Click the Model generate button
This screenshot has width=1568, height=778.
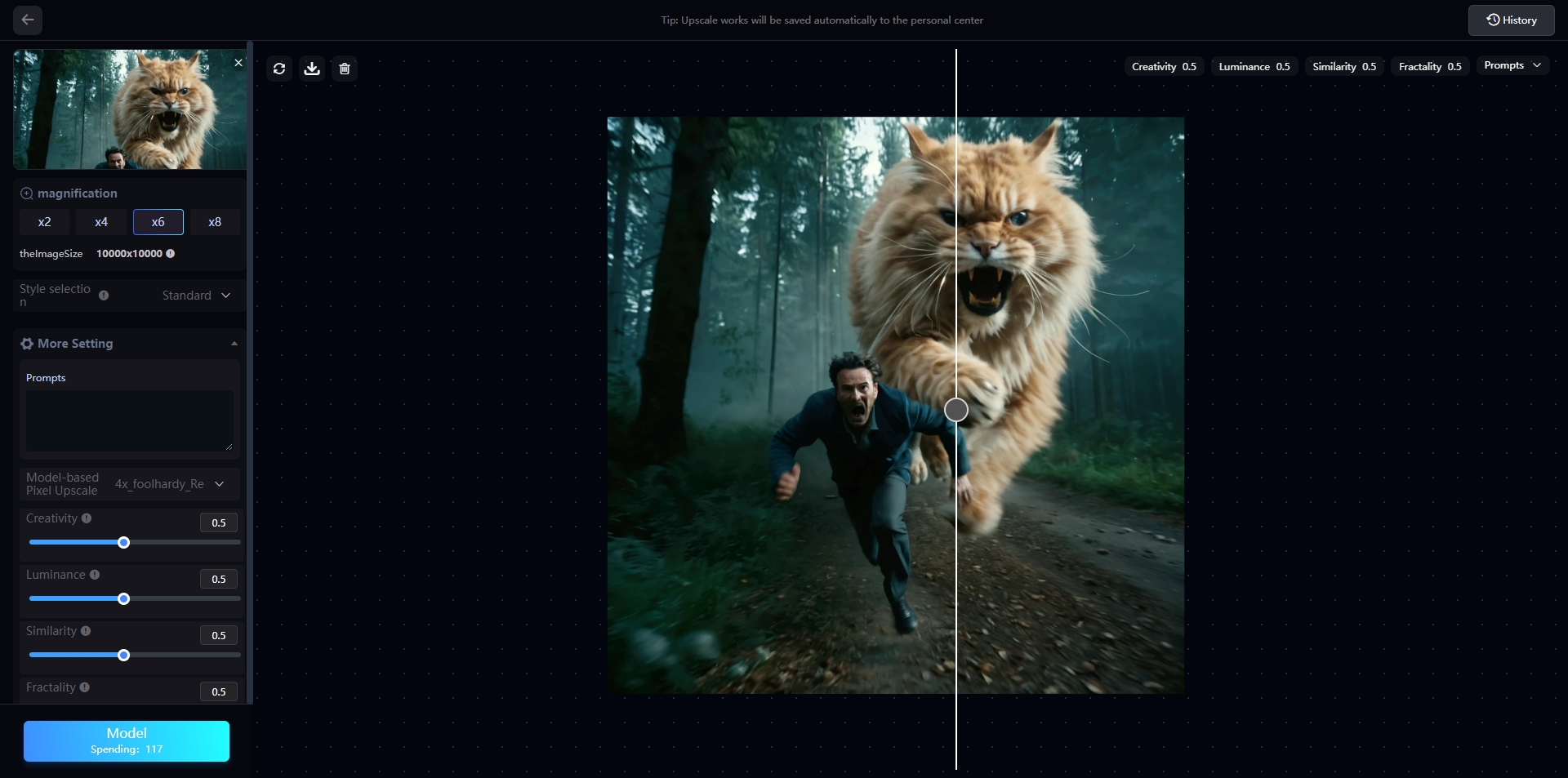(x=127, y=740)
